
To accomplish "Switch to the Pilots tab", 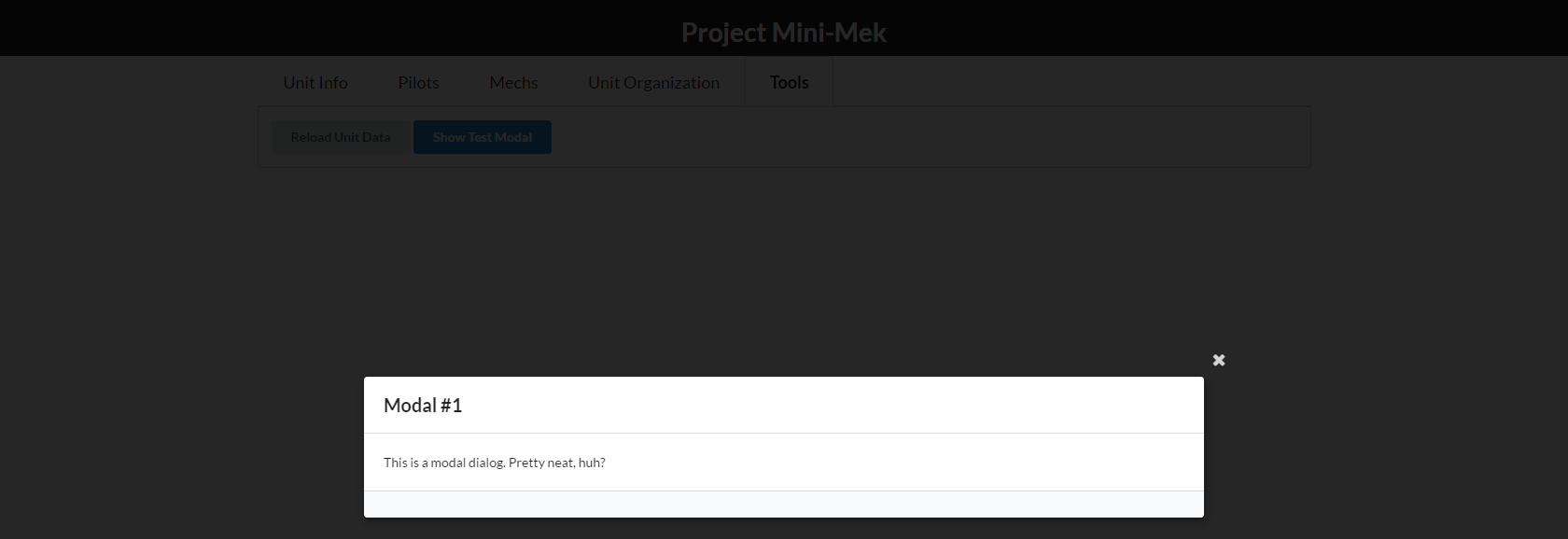I will click(418, 82).
